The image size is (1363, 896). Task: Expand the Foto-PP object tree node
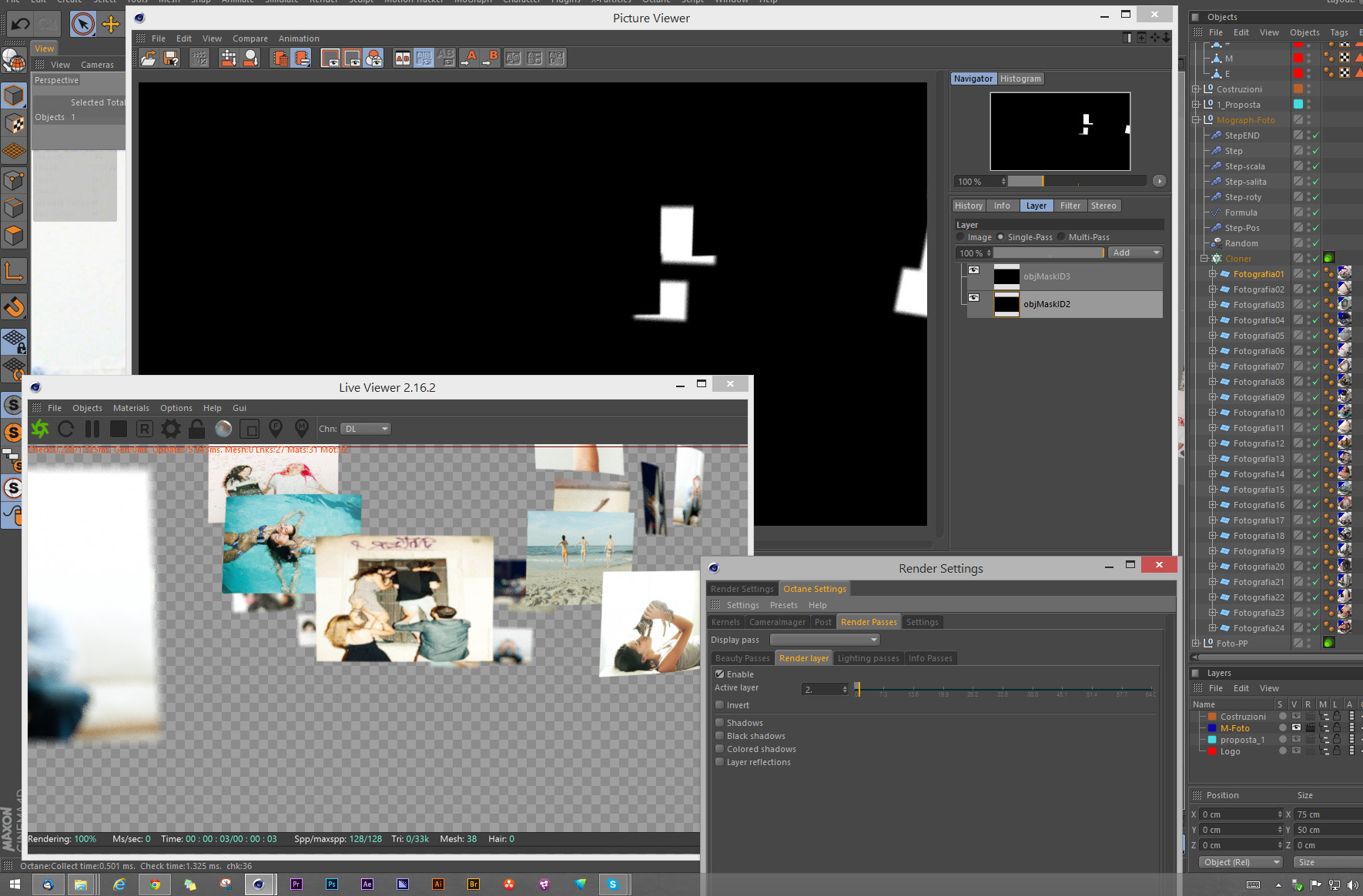1196,644
